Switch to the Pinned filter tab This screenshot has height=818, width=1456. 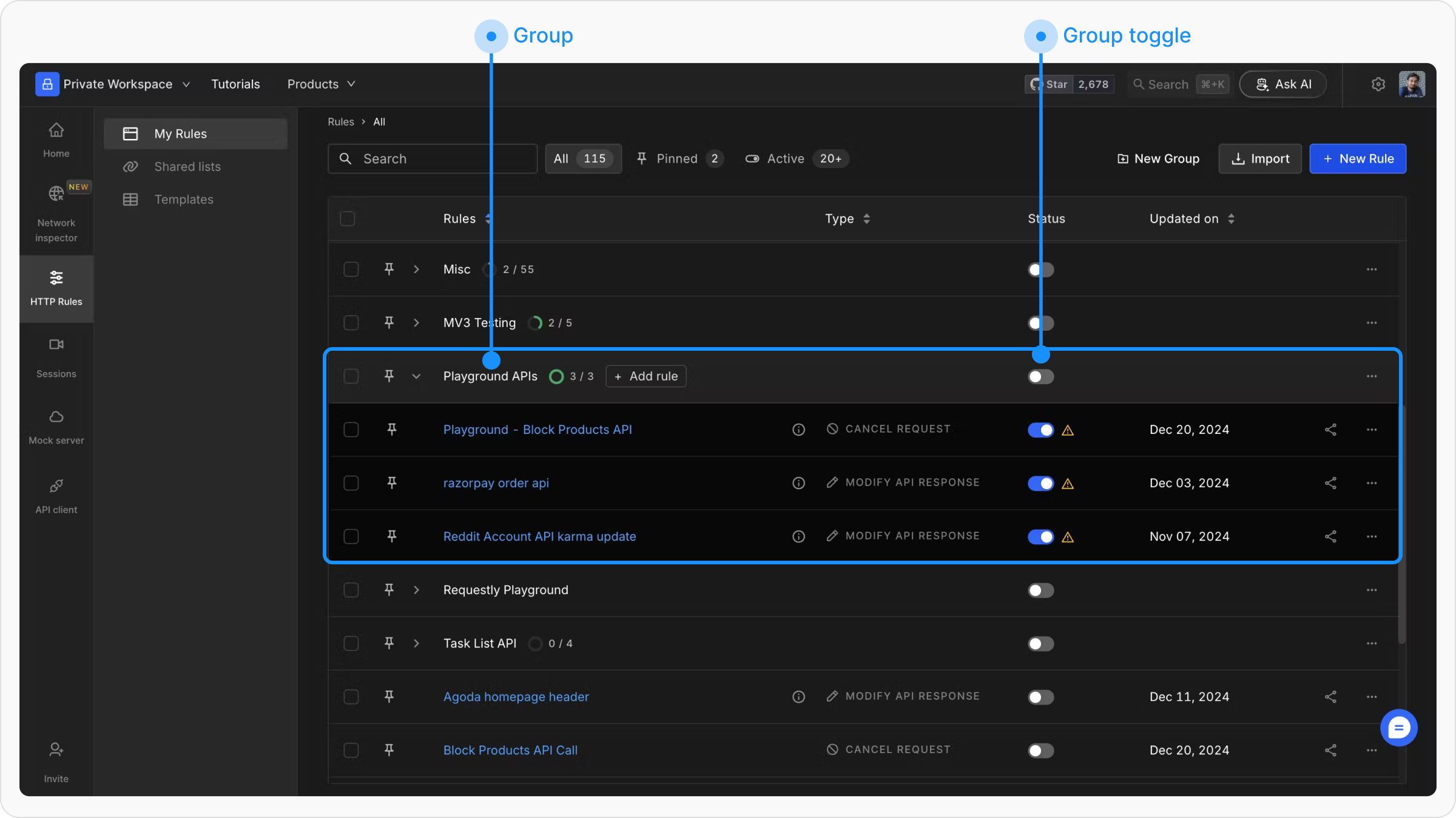[x=678, y=158]
